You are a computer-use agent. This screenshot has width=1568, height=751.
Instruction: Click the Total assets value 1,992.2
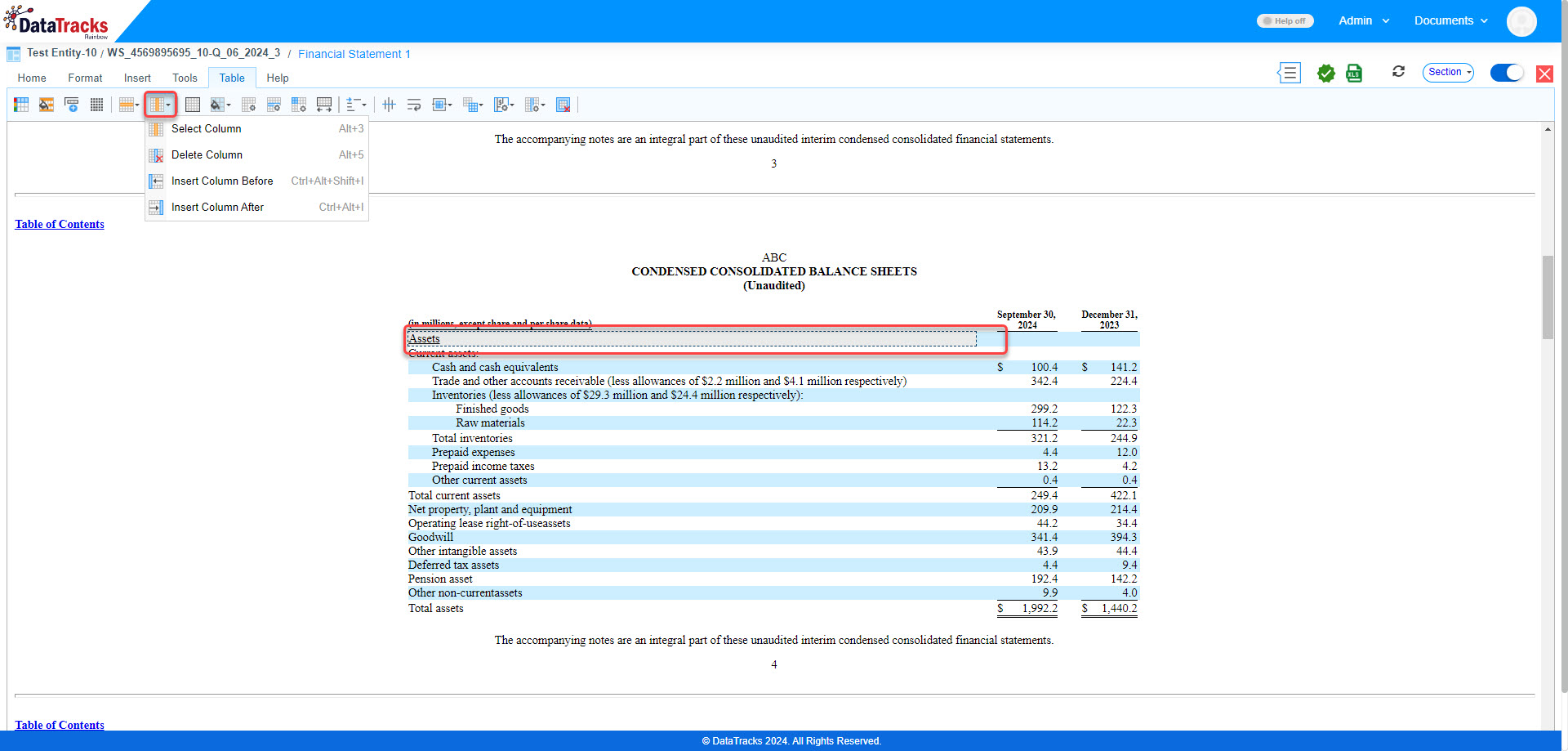[x=1039, y=608]
